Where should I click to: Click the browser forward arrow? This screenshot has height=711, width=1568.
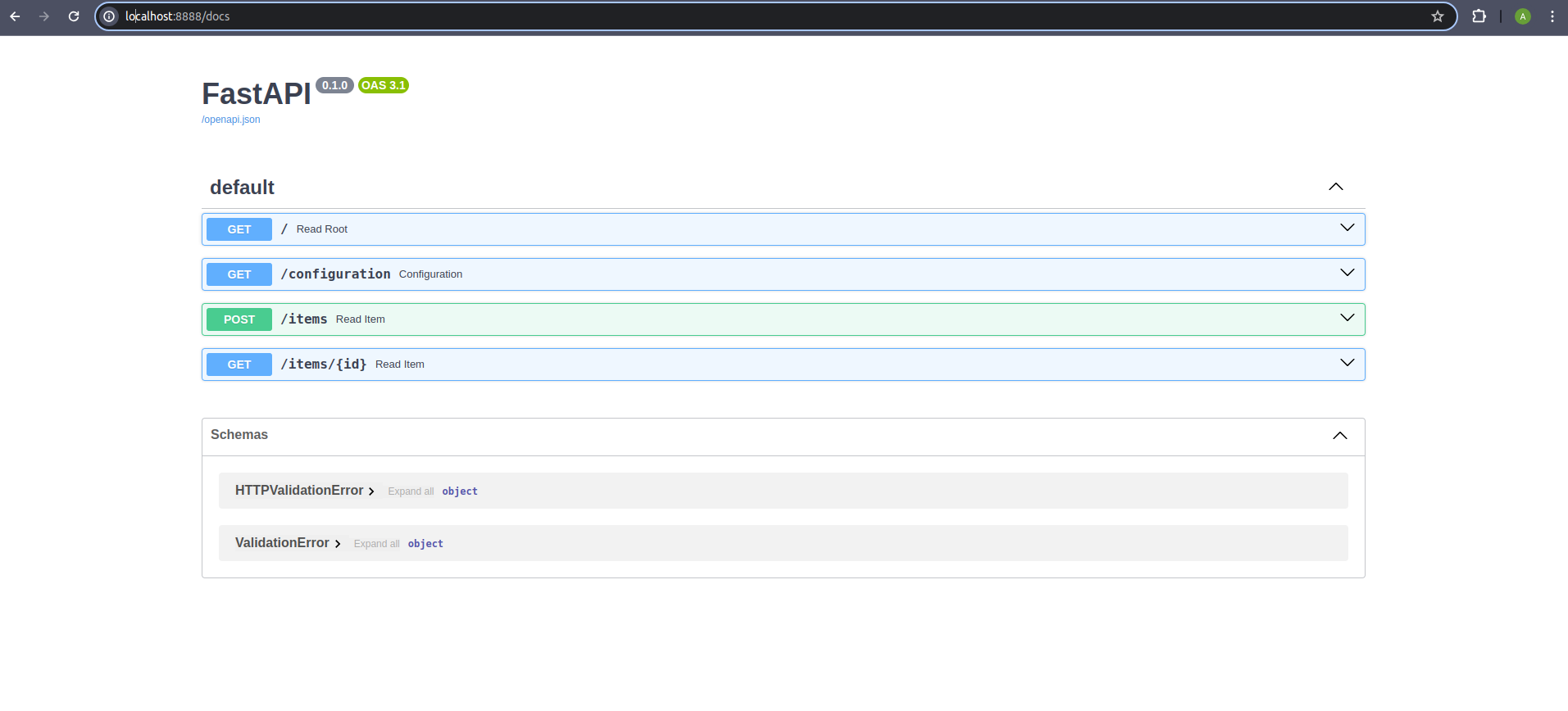(44, 16)
